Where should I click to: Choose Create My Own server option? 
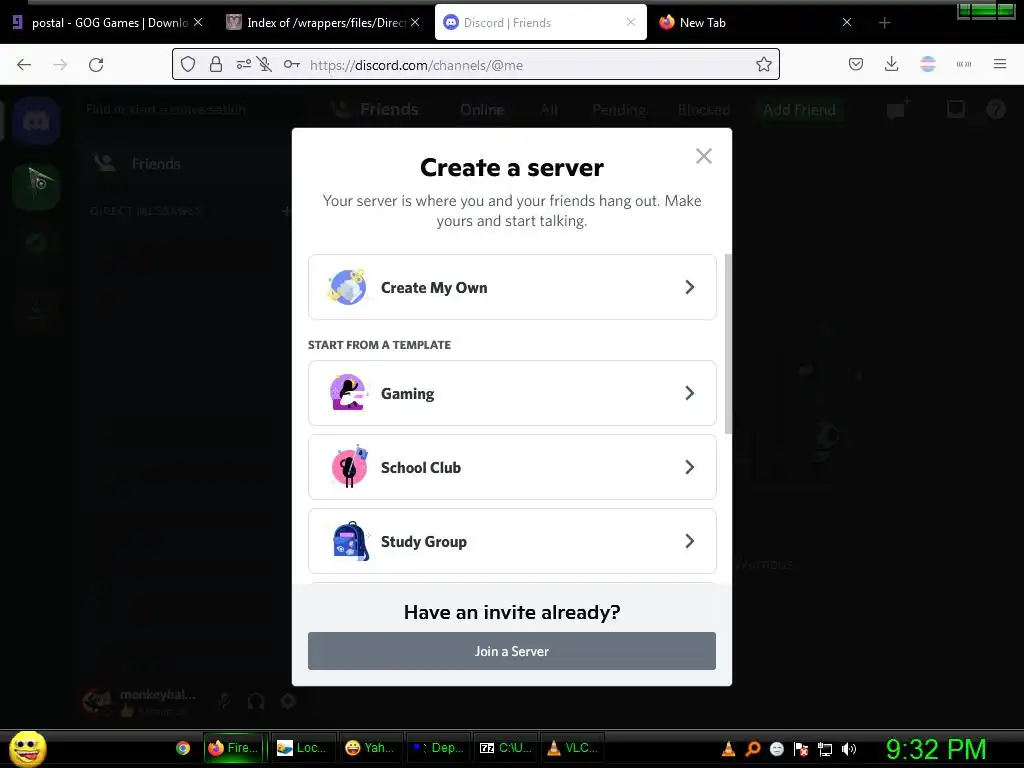pyautogui.click(x=512, y=287)
